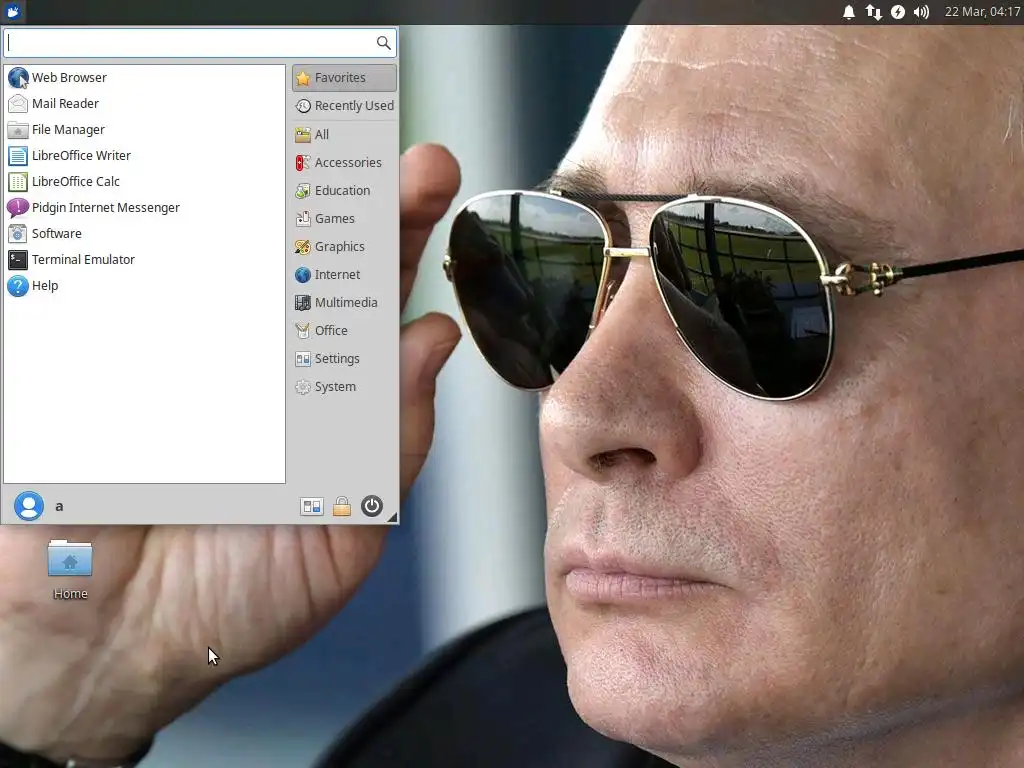Open the notifications bell in panel
Viewport: 1024px width, 768px height.
848,12
